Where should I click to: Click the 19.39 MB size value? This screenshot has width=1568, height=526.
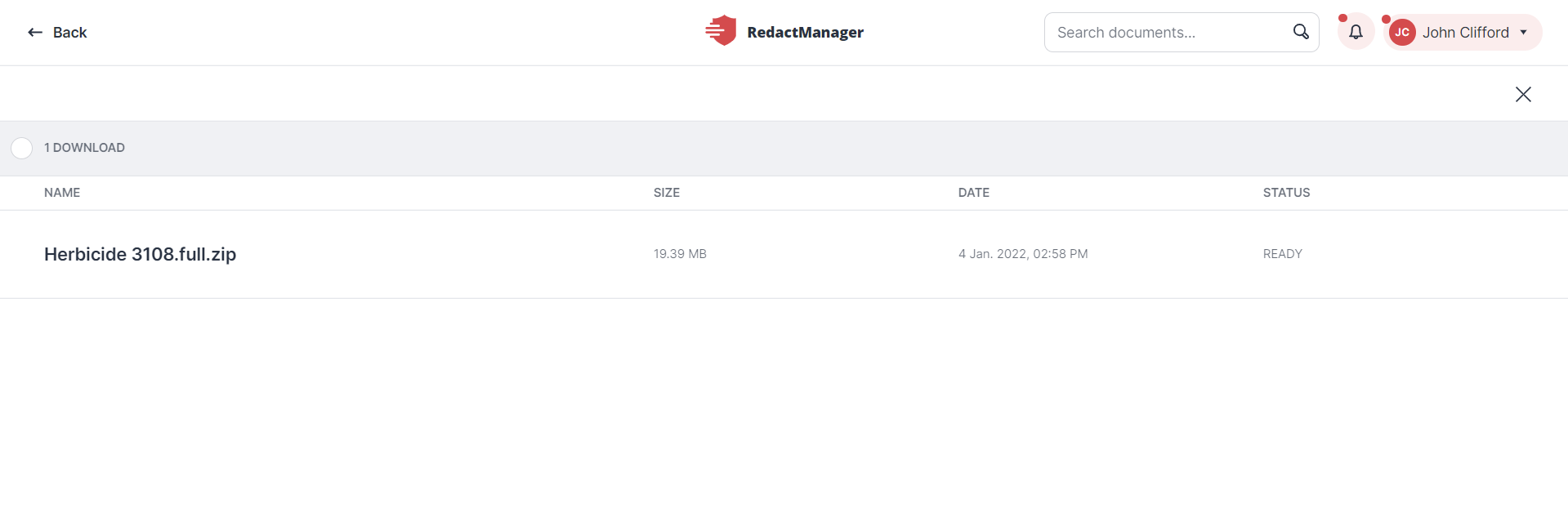tap(680, 254)
